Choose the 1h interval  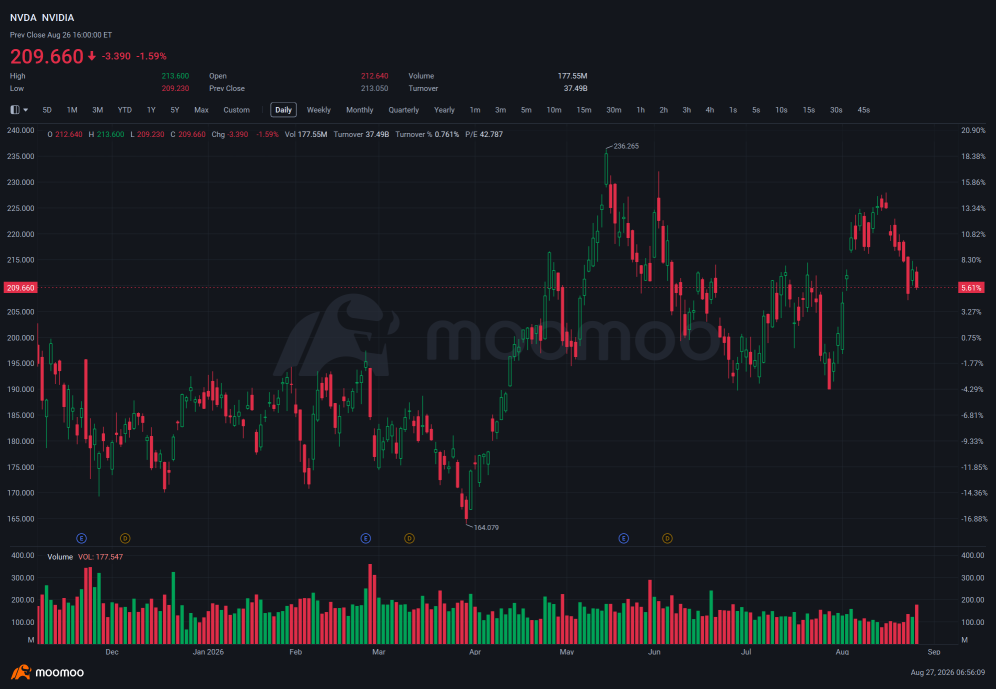(640, 110)
